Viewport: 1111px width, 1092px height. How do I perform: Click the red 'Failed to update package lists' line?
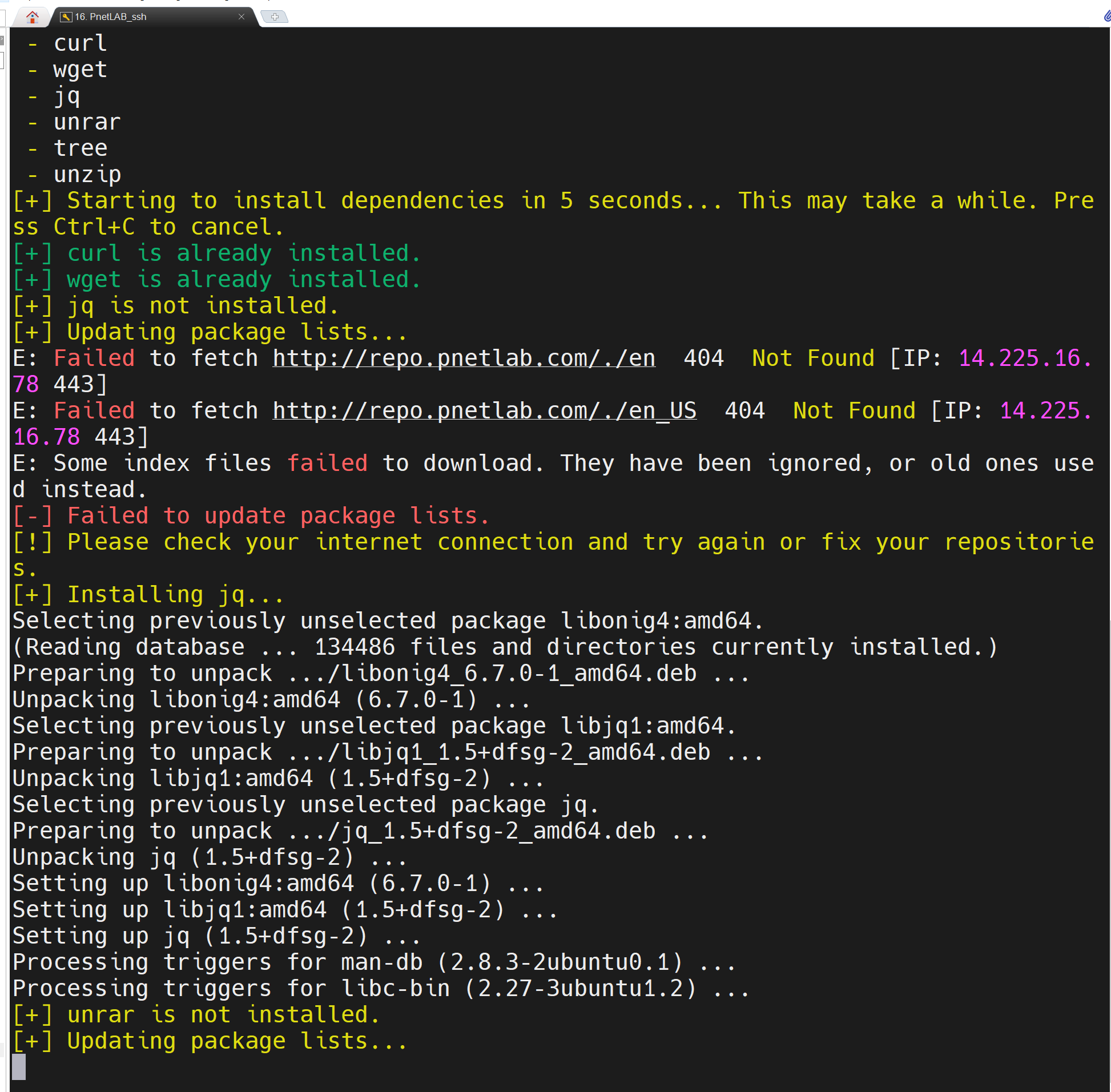(251, 515)
